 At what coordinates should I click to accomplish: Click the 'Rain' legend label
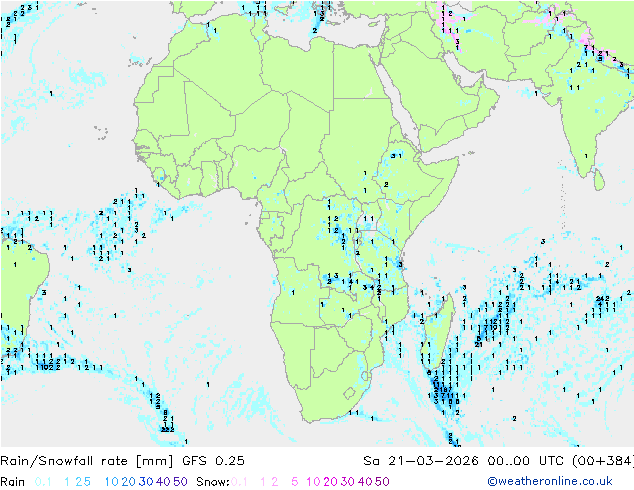[x=13, y=482]
